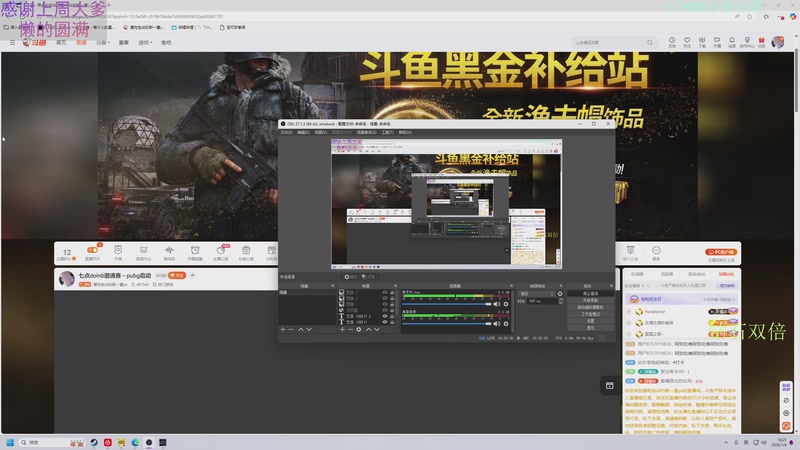This screenshot has height=450, width=800.
Task: Lock the browser source in OBS
Action: tap(392, 310)
